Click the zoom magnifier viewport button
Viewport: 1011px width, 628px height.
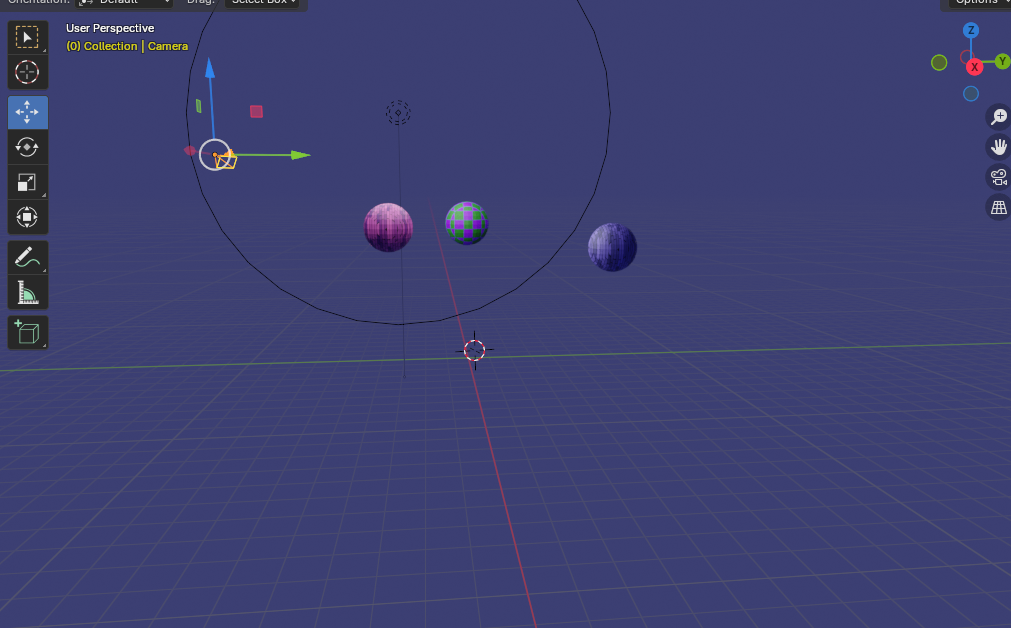998,117
